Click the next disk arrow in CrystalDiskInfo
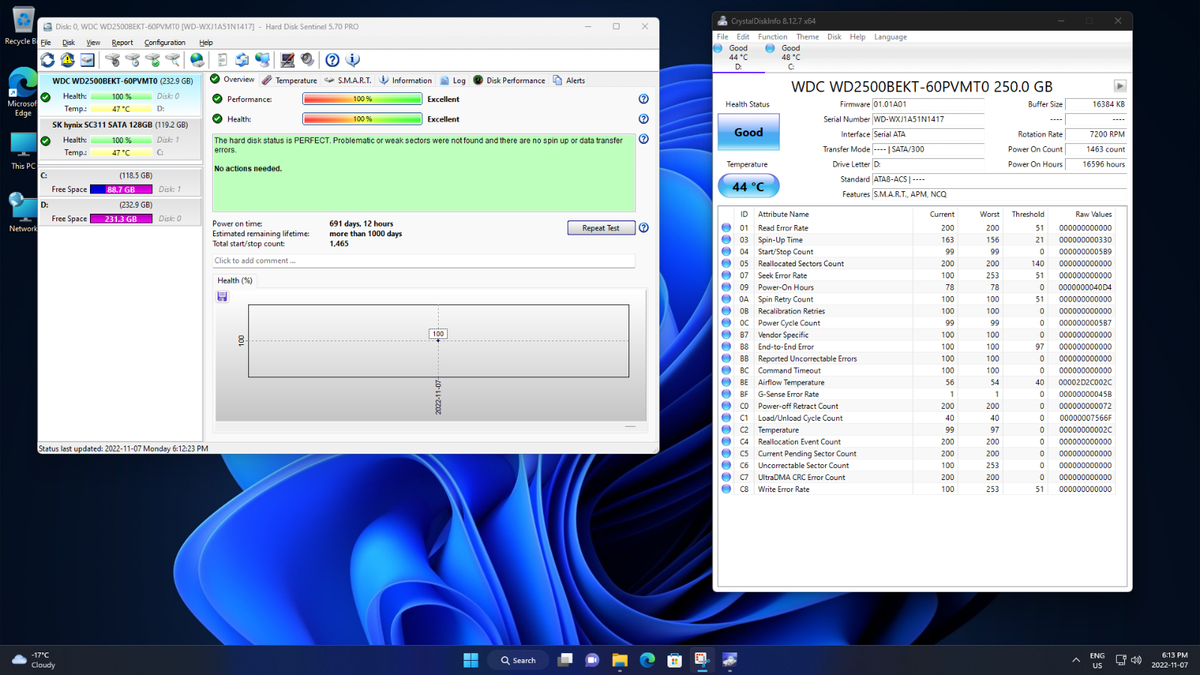Image resolution: width=1200 pixels, height=675 pixels. click(x=1120, y=87)
